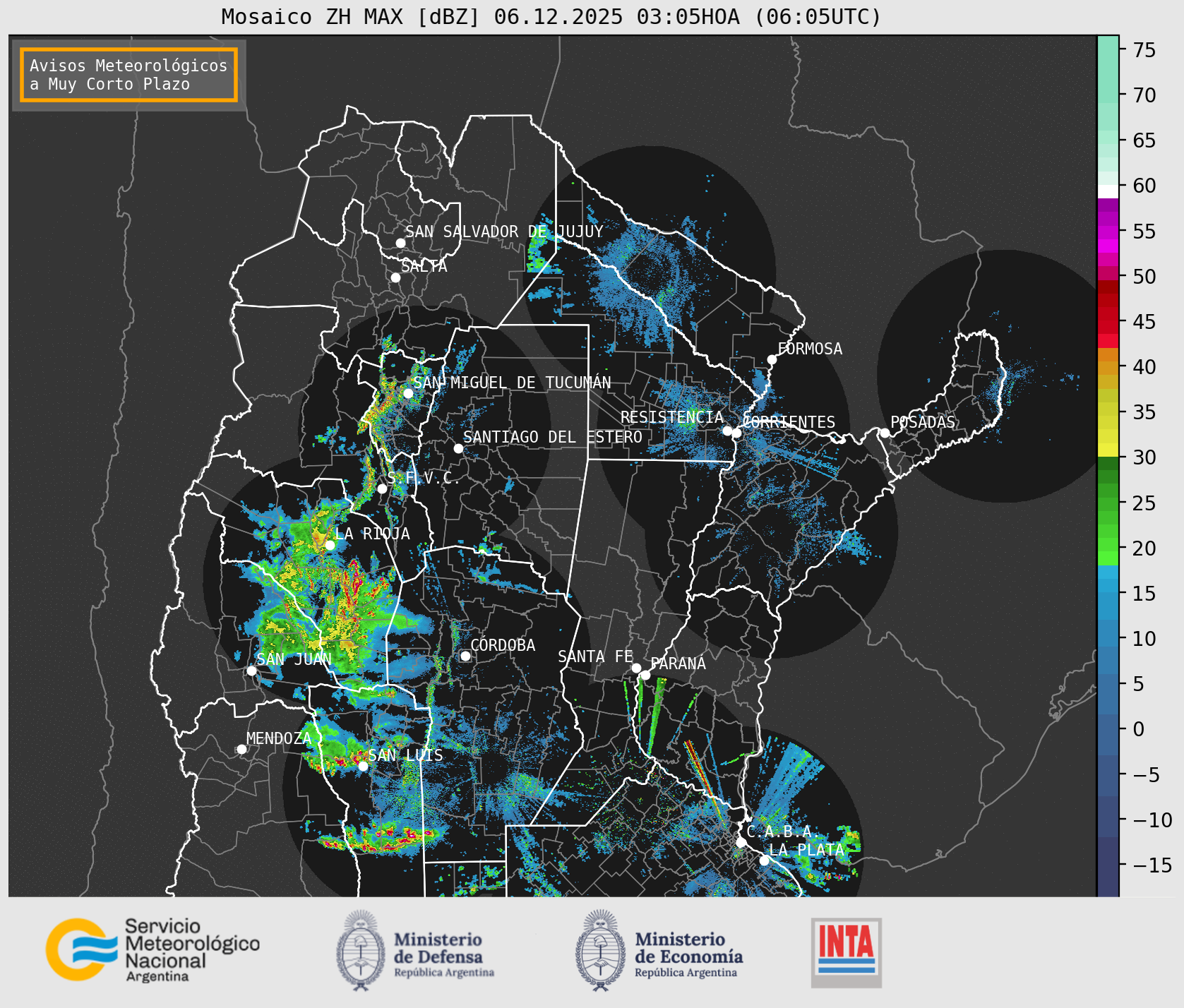This screenshot has height=1008, width=1184.
Task: Click the Ministerio de Economía crest logo
Action: (601, 950)
